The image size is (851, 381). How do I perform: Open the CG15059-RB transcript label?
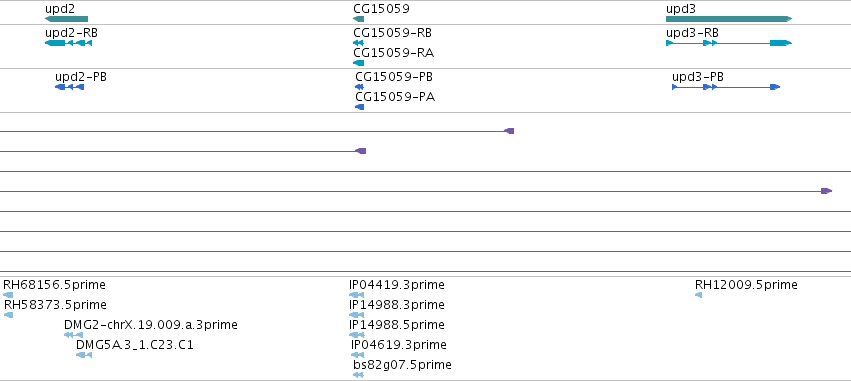point(392,33)
